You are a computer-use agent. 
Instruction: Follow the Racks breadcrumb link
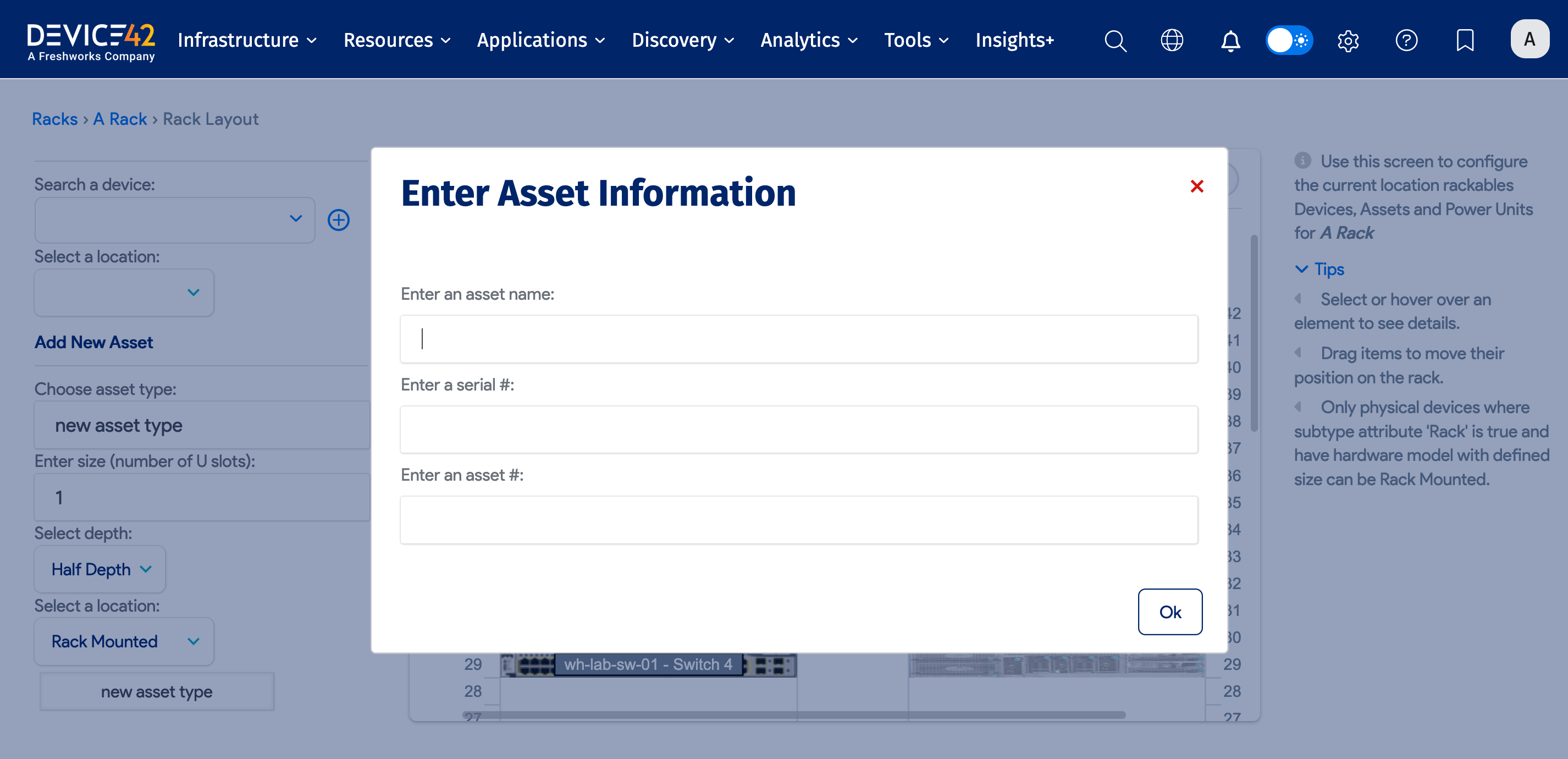point(55,119)
